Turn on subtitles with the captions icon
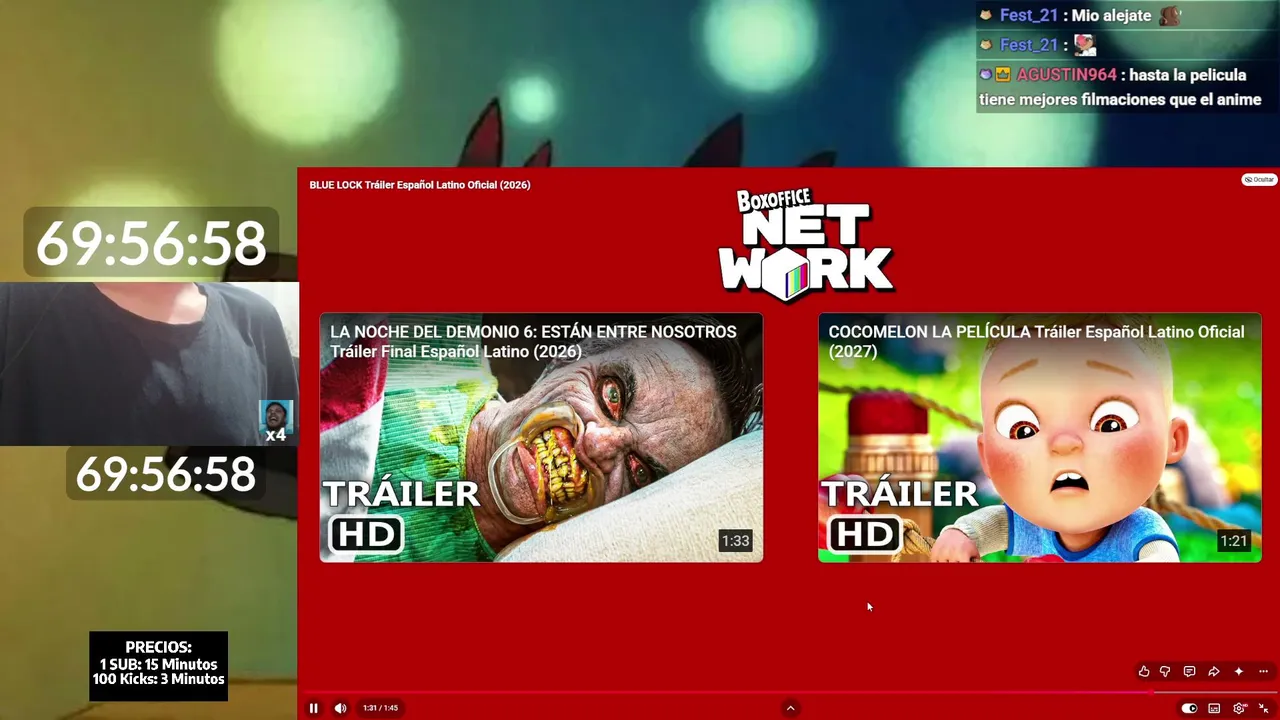The height and width of the screenshot is (720, 1280). coord(1214,708)
